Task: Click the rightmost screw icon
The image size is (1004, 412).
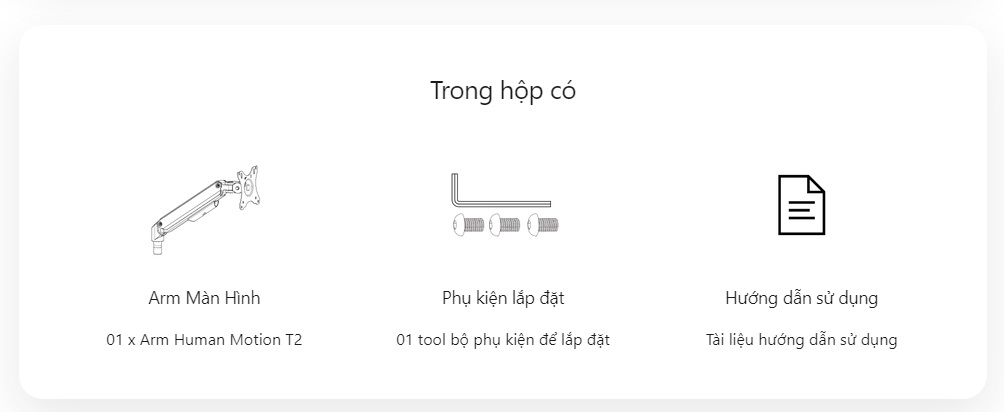Action: (x=542, y=226)
